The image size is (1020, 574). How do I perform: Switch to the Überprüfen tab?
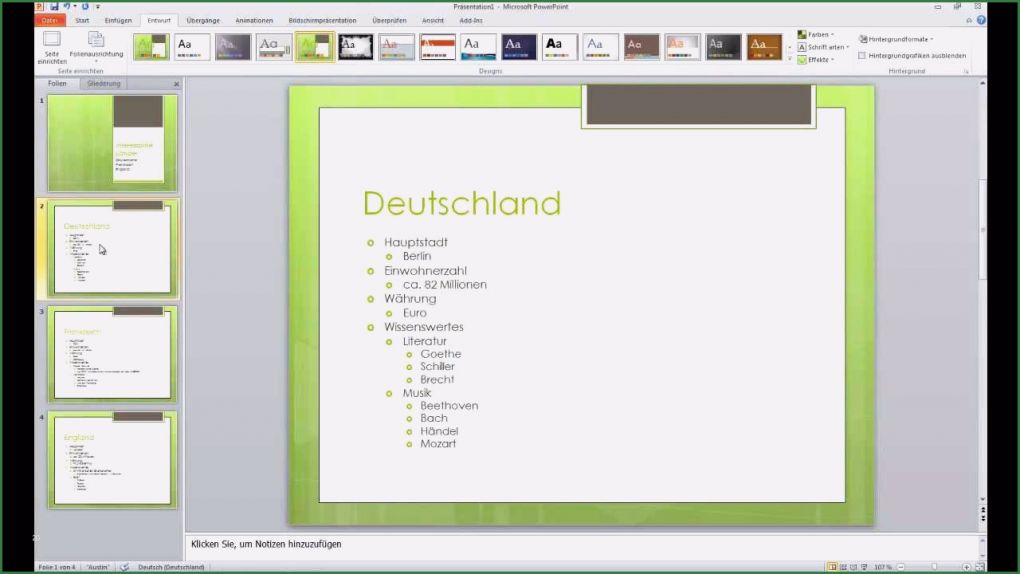click(x=389, y=20)
